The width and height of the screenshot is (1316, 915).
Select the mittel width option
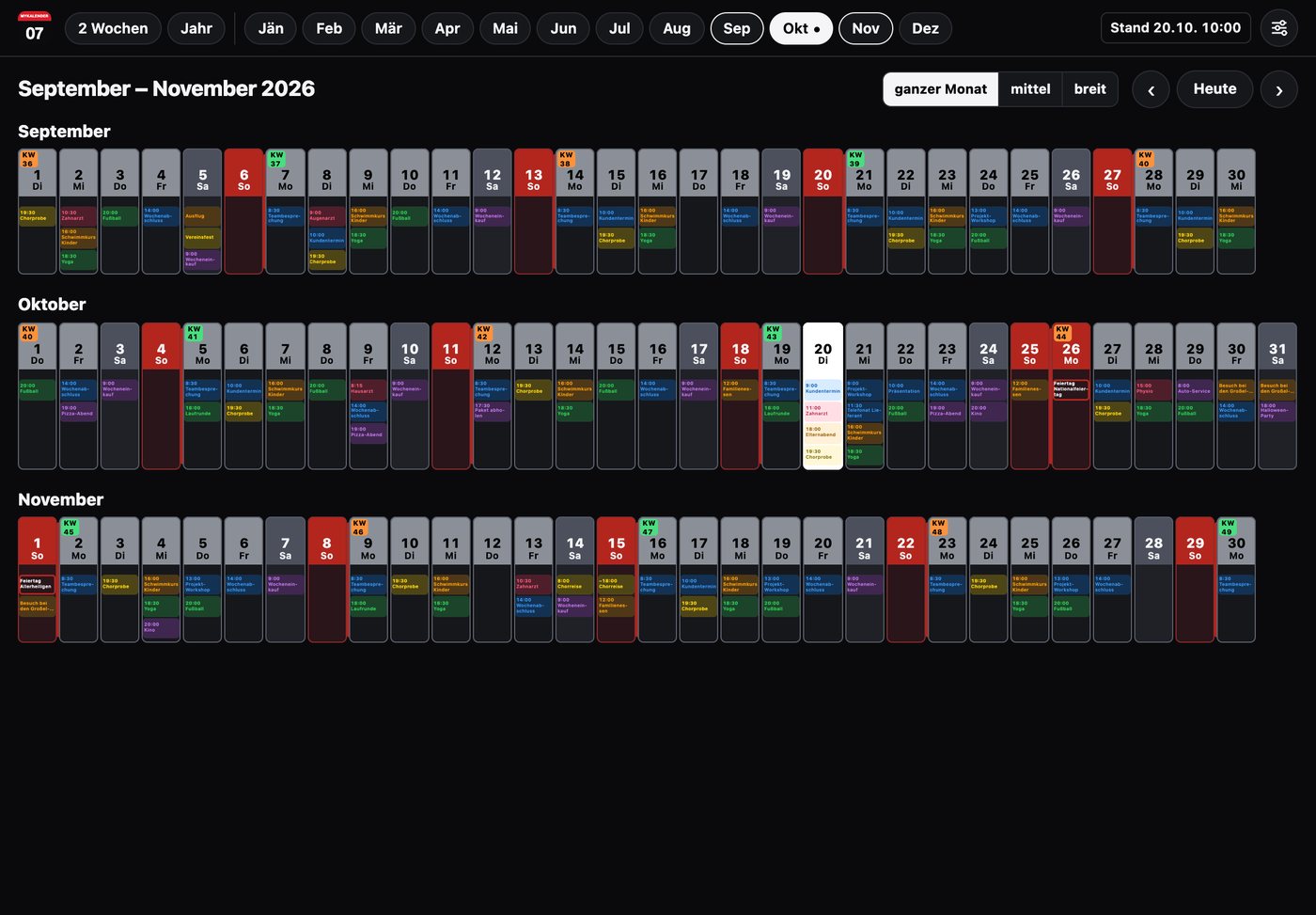pos(1030,89)
